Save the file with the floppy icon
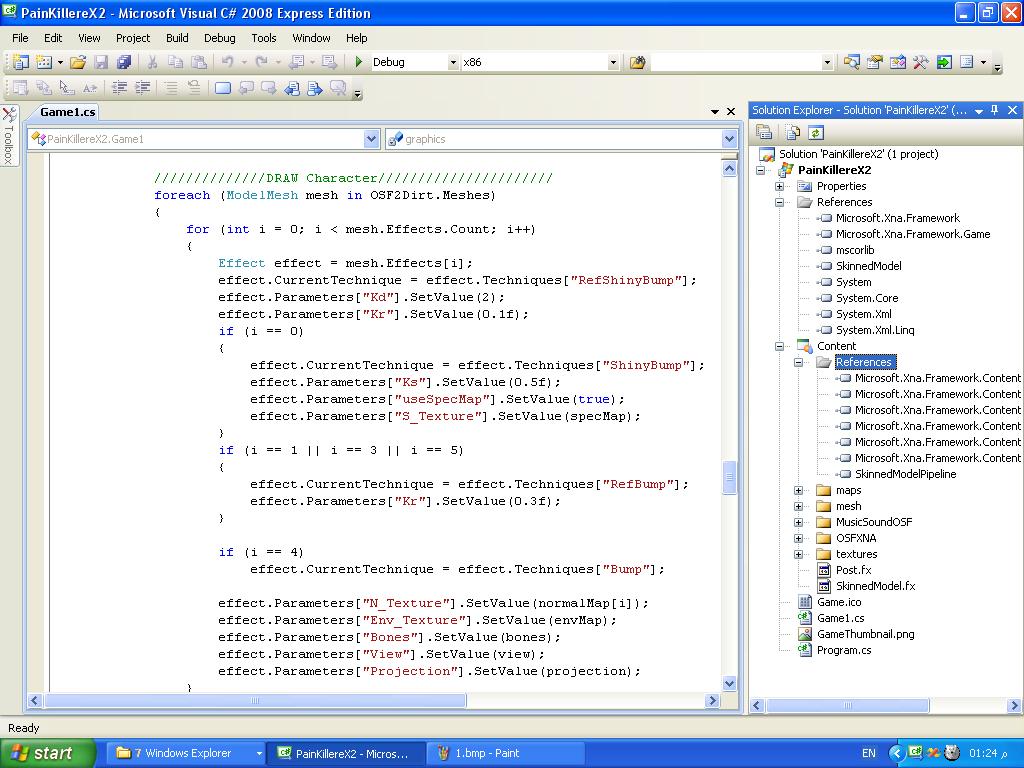Image resolution: width=1024 pixels, height=768 pixels. pyautogui.click(x=101, y=62)
